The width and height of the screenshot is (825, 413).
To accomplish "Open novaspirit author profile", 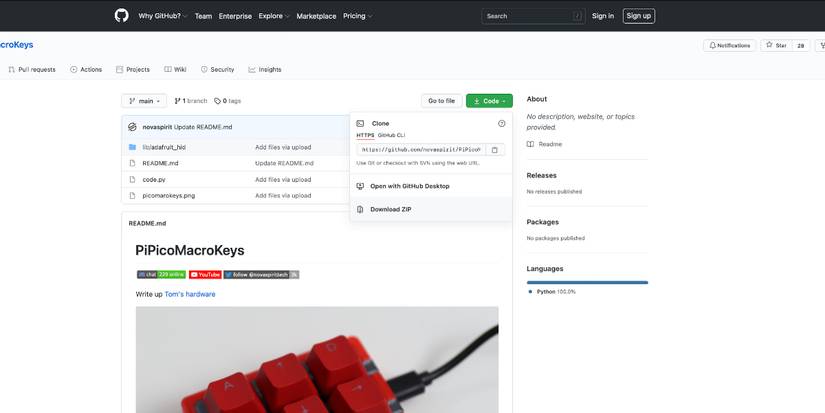I will (157, 127).
